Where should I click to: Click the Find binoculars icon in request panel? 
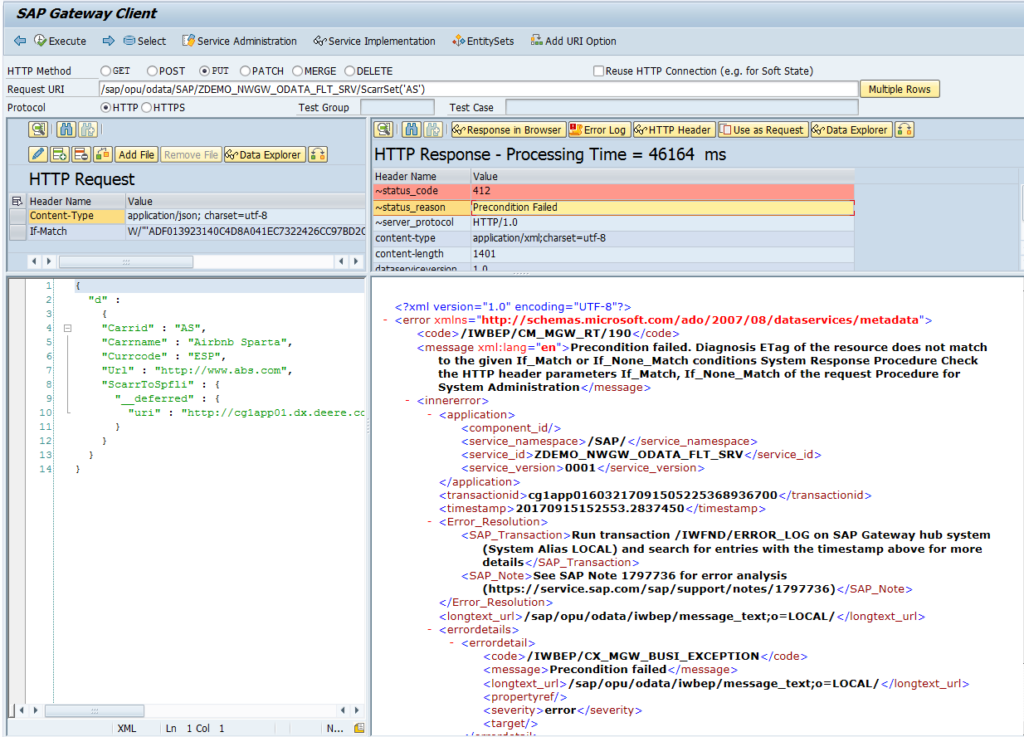[x=65, y=129]
